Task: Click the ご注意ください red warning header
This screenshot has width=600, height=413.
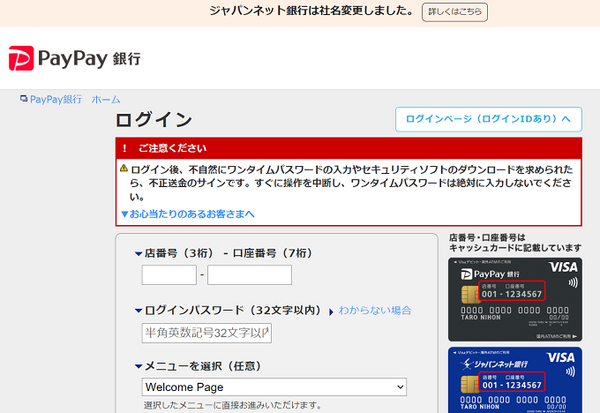Action: [x=349, y=148]
